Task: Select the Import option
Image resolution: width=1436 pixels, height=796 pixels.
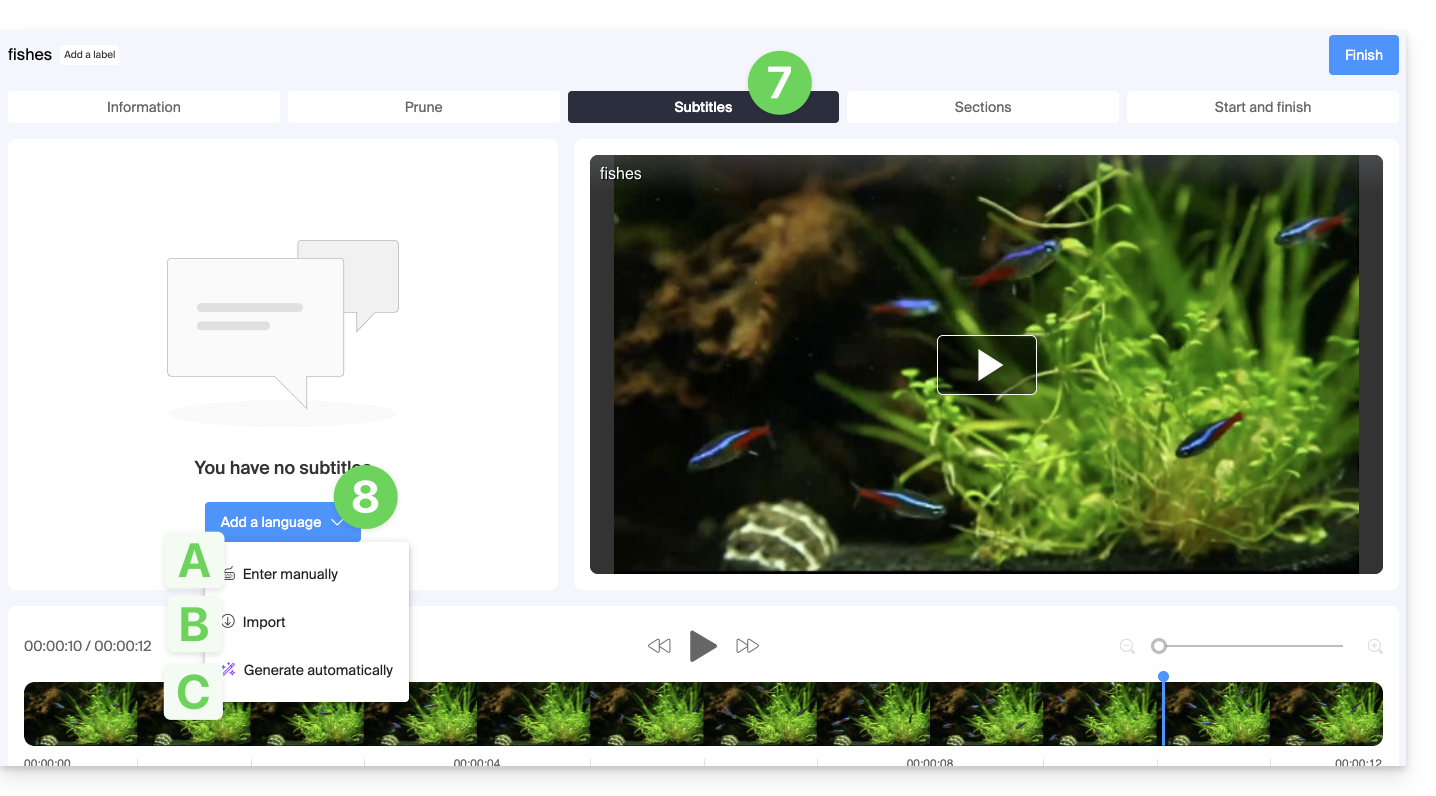Action: coord(264,622)
